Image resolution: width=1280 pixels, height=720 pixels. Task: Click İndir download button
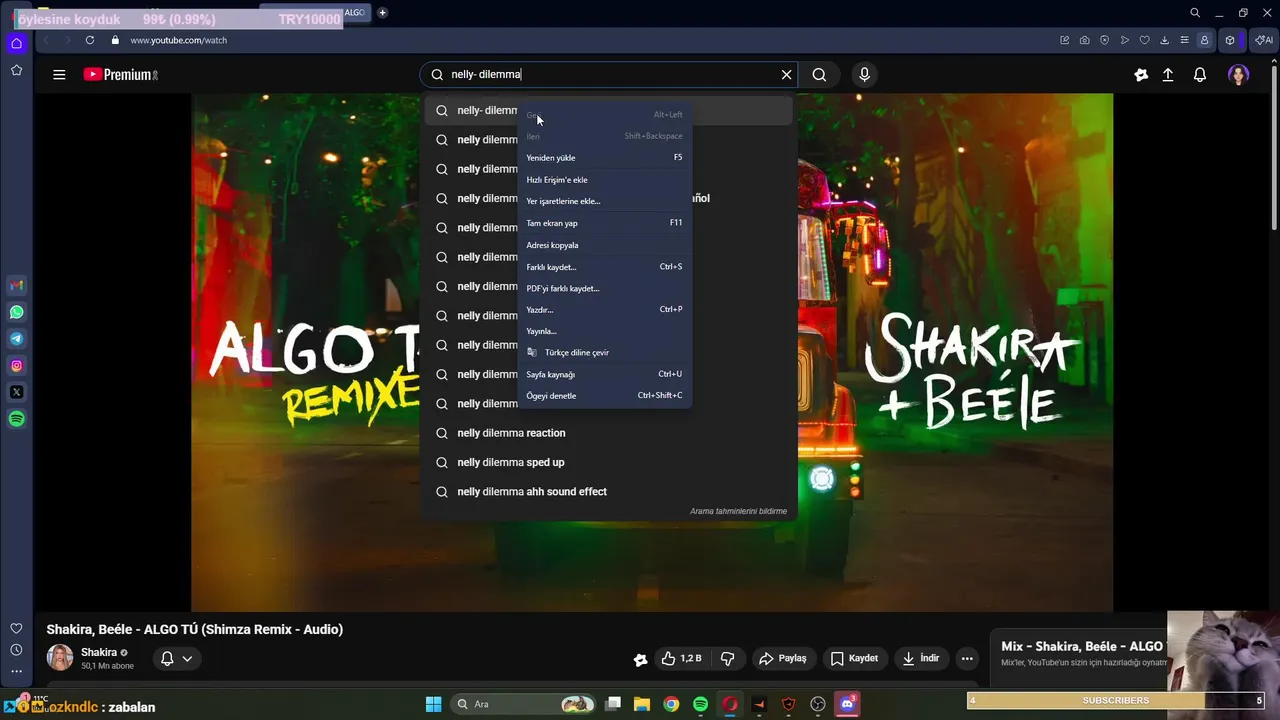920,658
